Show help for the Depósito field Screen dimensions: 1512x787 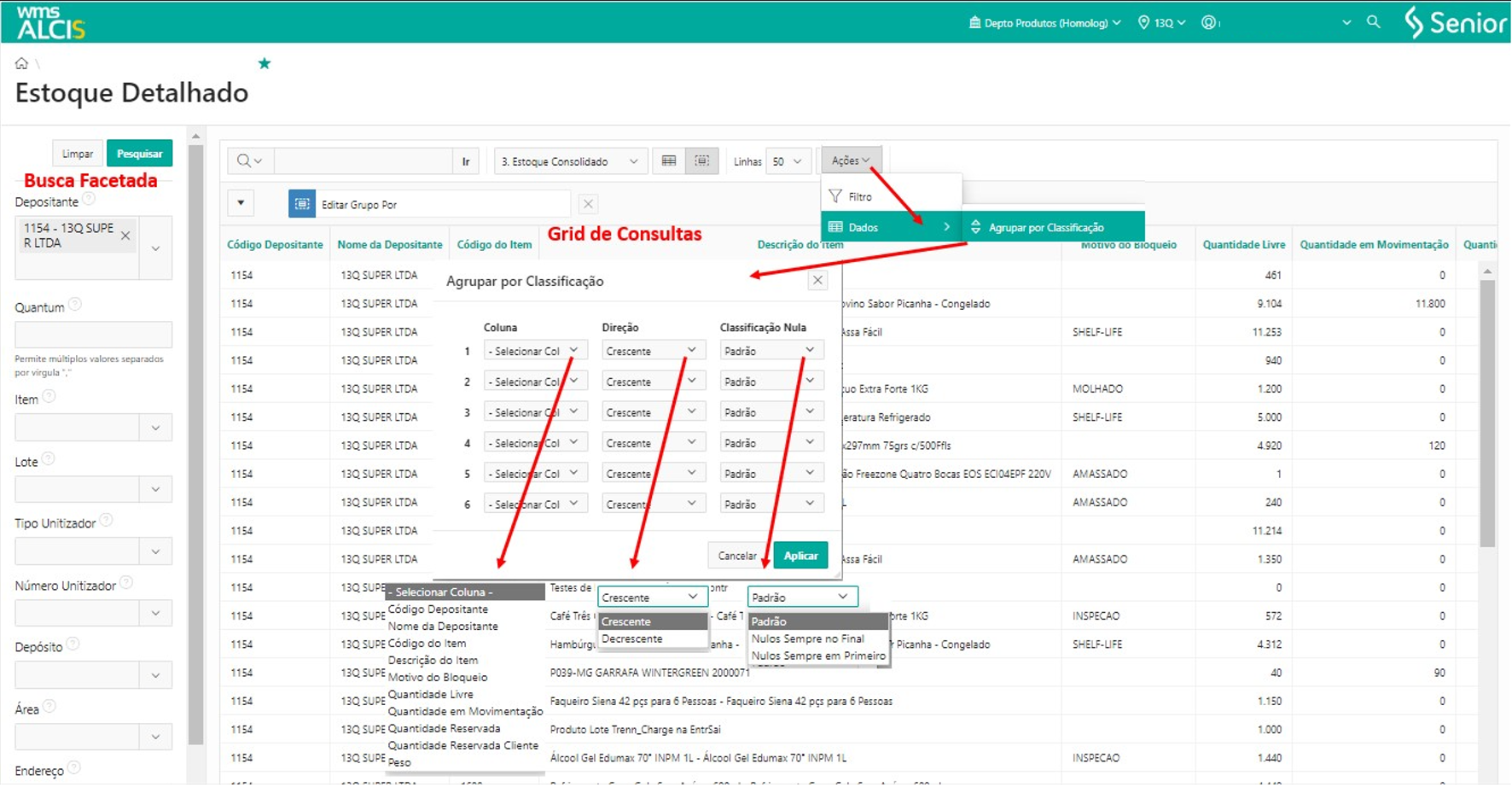(73, 644)
